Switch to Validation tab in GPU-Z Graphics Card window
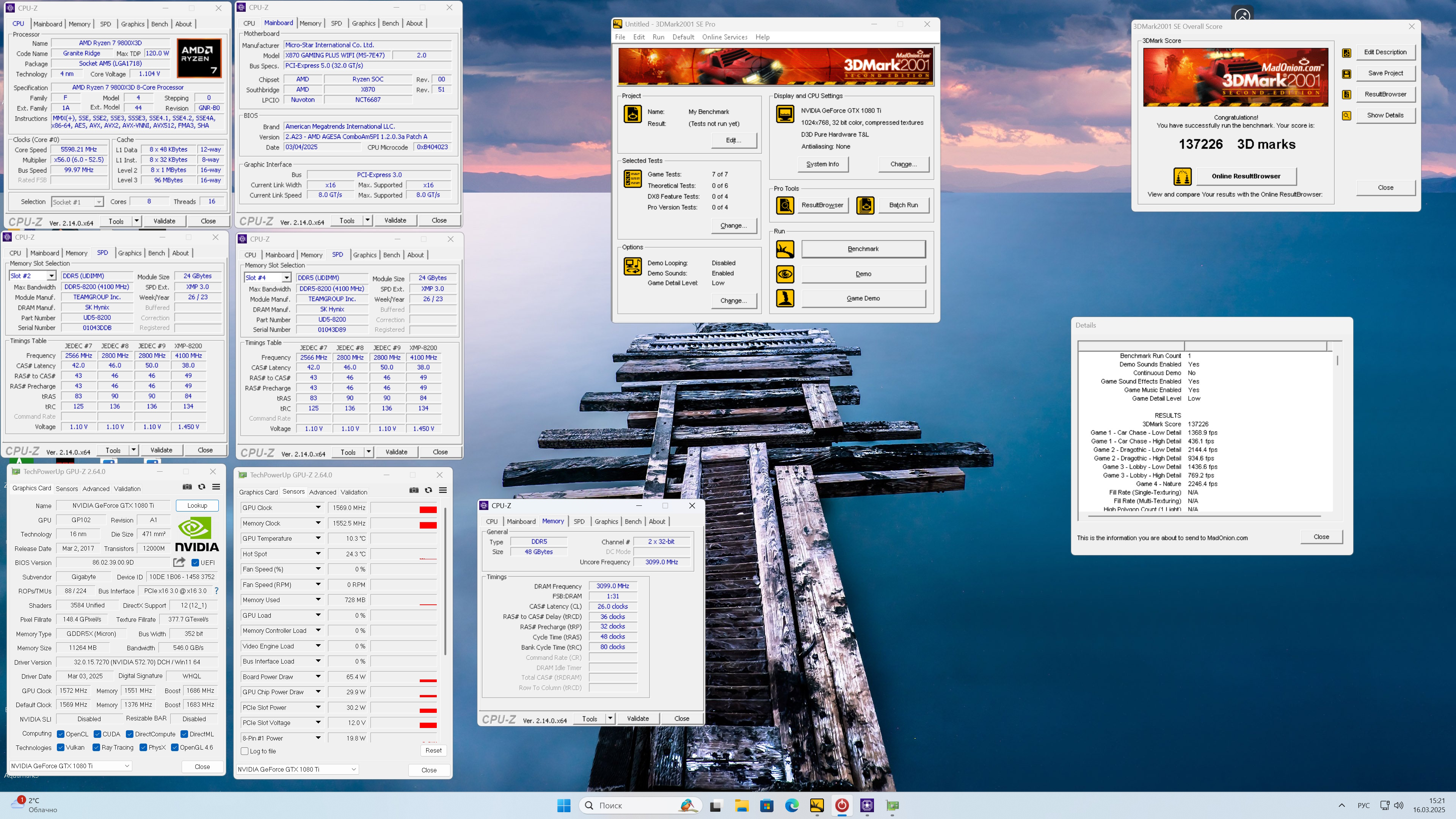This screenshot has width=1456, height=819. coord(127,489)
